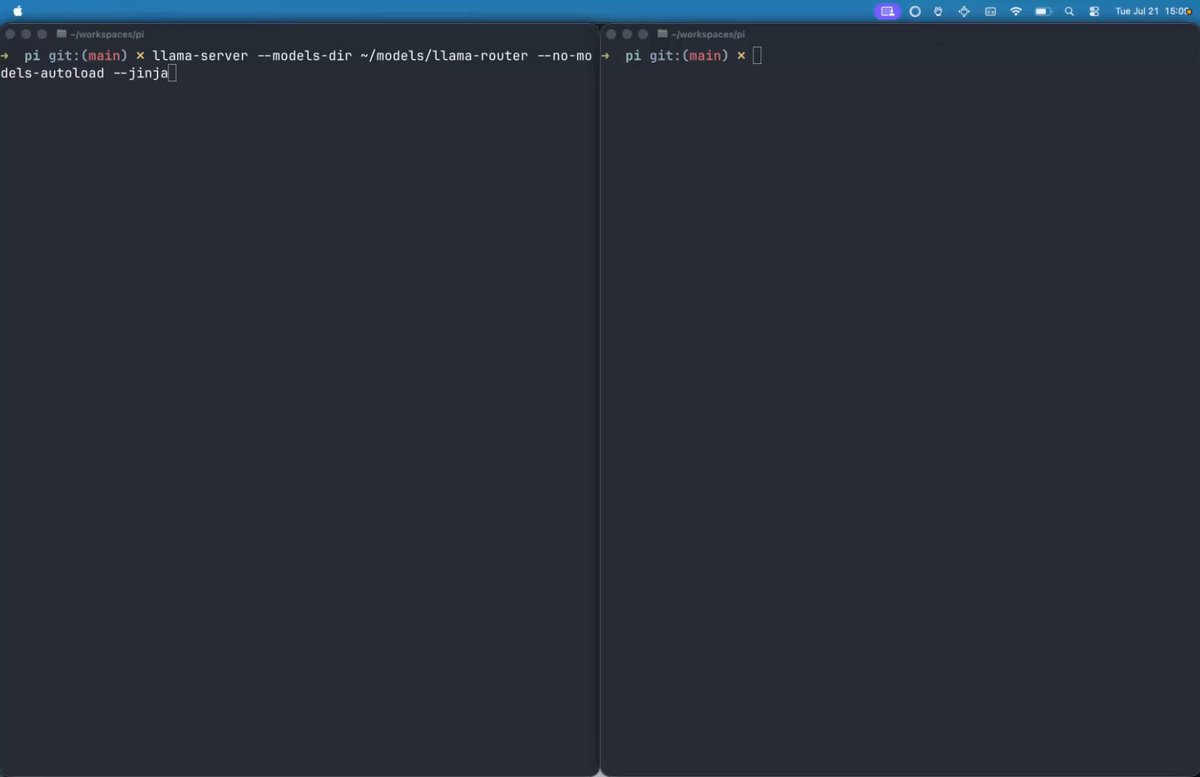
Task: Click git:(main) prompt in right terminal
Action: pyautogui.click(x=689, y=56)
